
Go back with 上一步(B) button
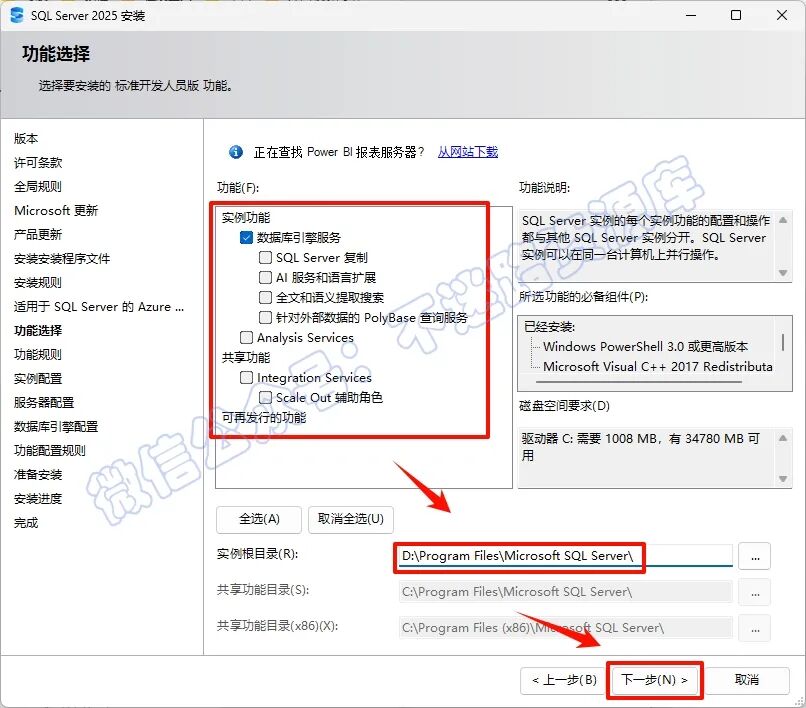564,680
